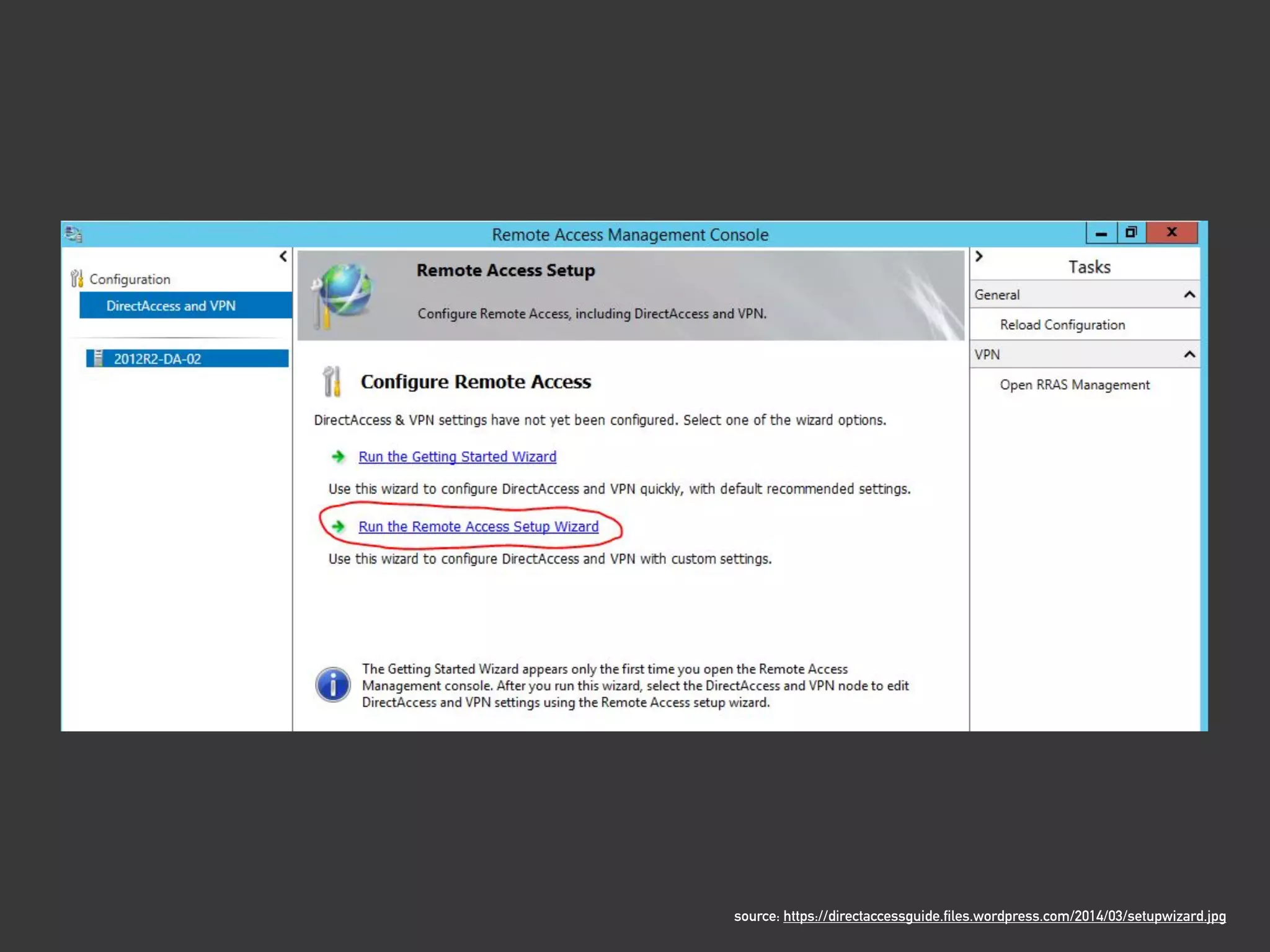The image size is (1270, 952).
Task: Open the source URL link at bottom
Action: (1004, 916)
